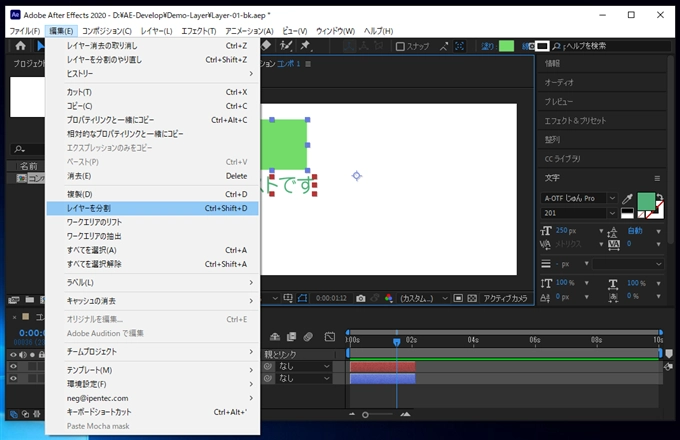The height and width of the screenshot is (440, 680).
Task: Click the shy layers timeline icon
Action: [x=275, y=337]
